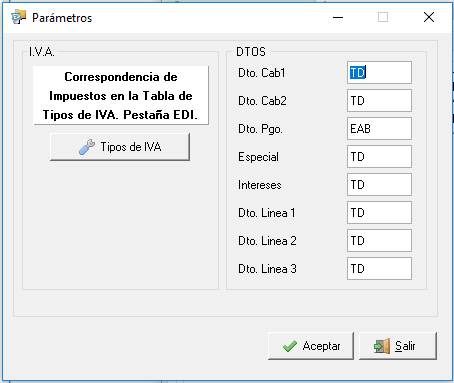Click the exit door icon on Salir

tap(382, 346)
